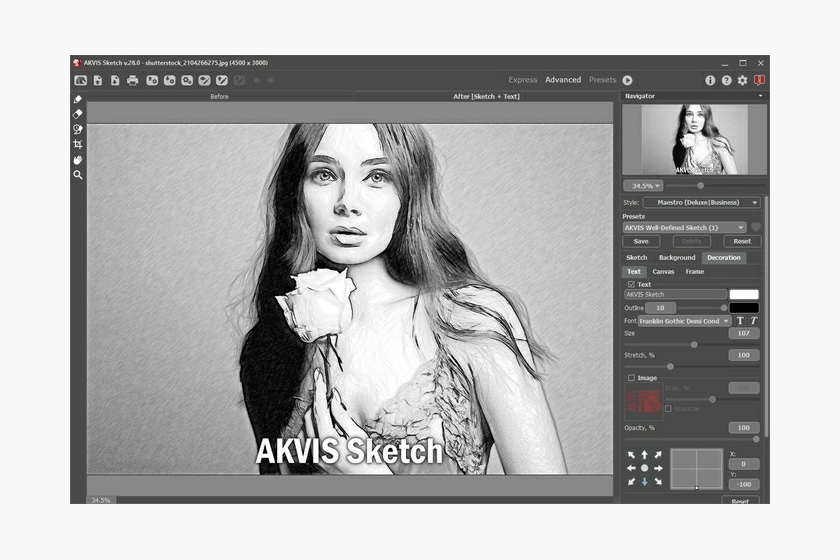Align text to bottom-left arrow
The width and height of the screenshot is (840, 560).
click(x=631, y=482)
